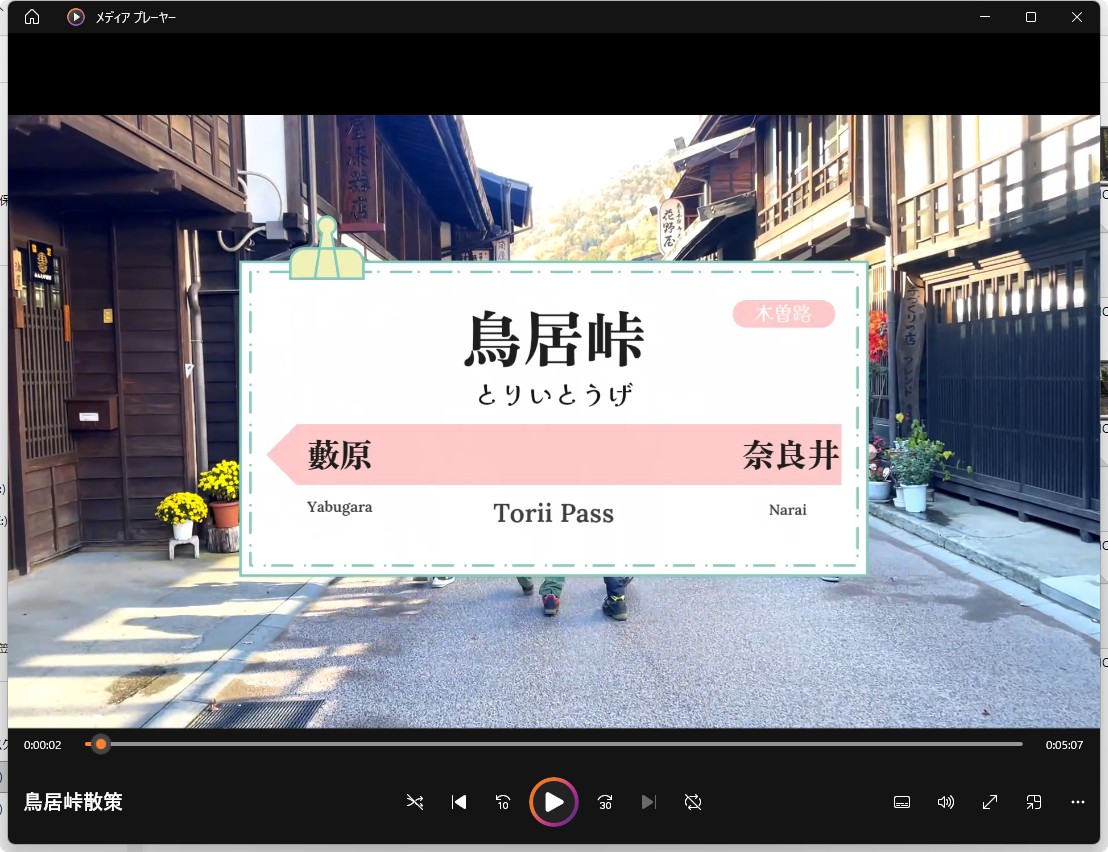The image size is (1108, 852).
Task: Minimize the Media Player window
Action: tap(985, 17)
